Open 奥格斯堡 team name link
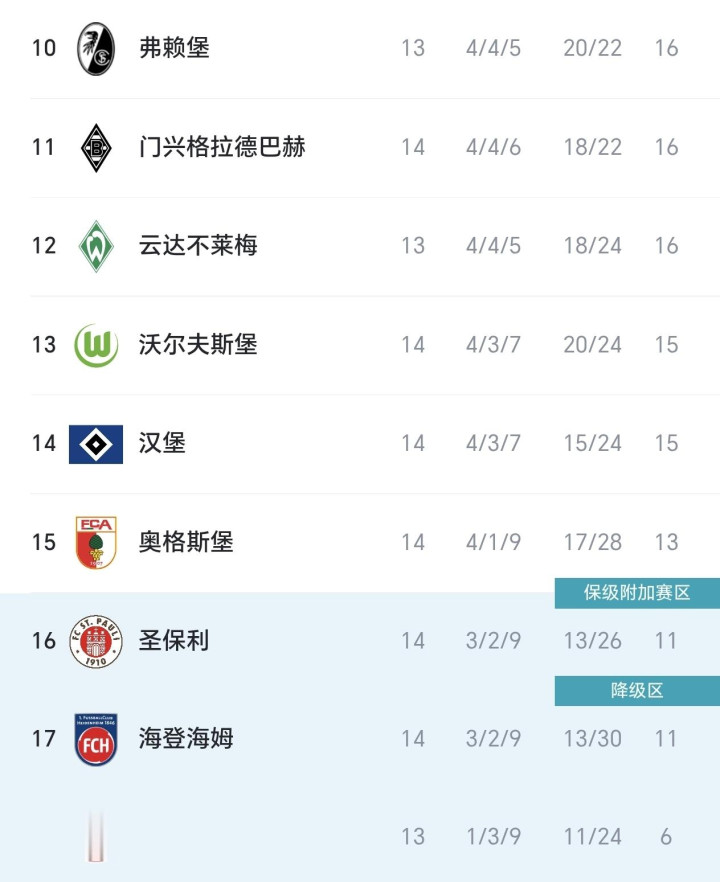Image resolution: width=720 pixels, height=882 pixels. point(186,542)
